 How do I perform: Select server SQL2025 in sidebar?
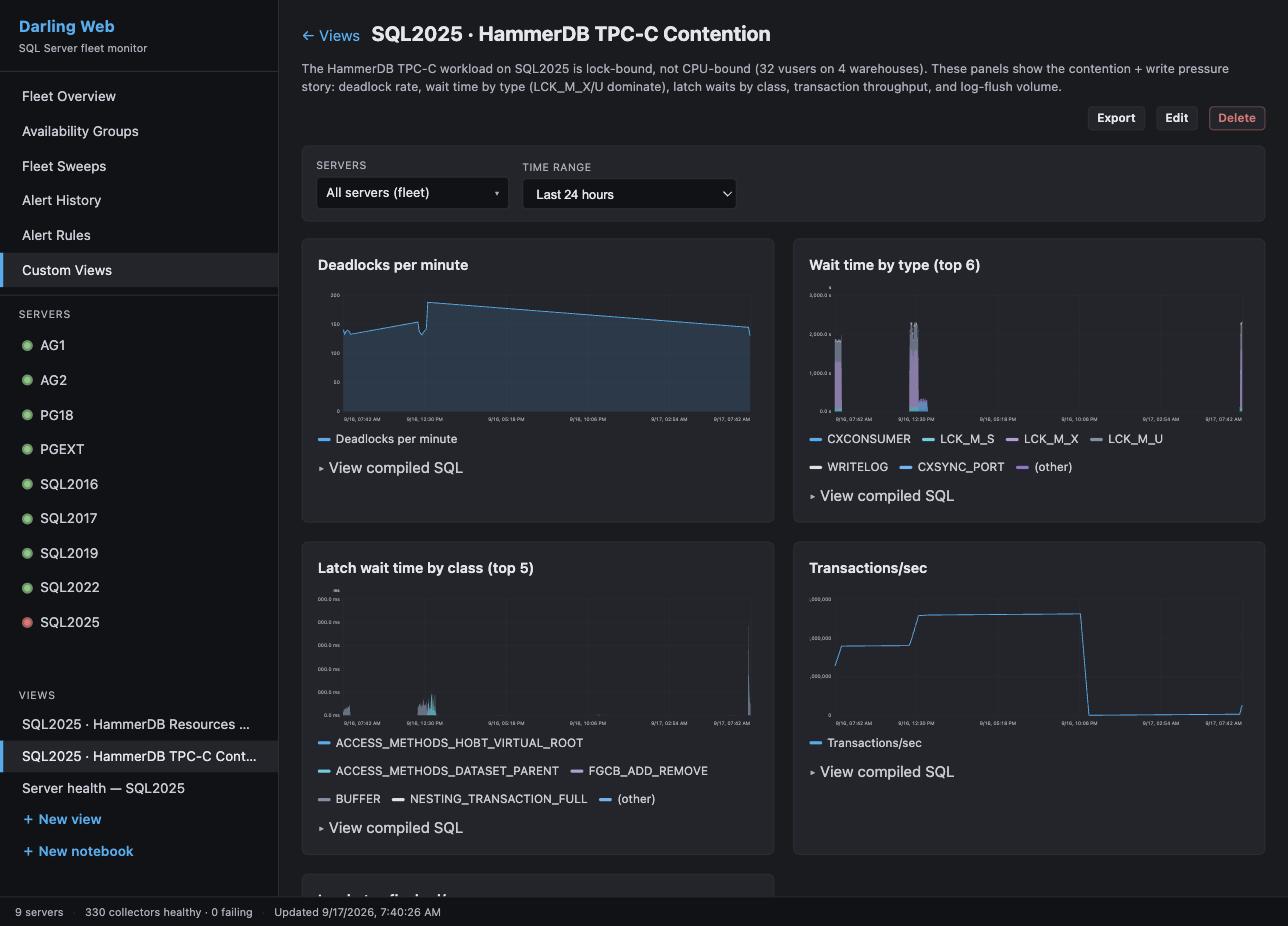point(139,622)
